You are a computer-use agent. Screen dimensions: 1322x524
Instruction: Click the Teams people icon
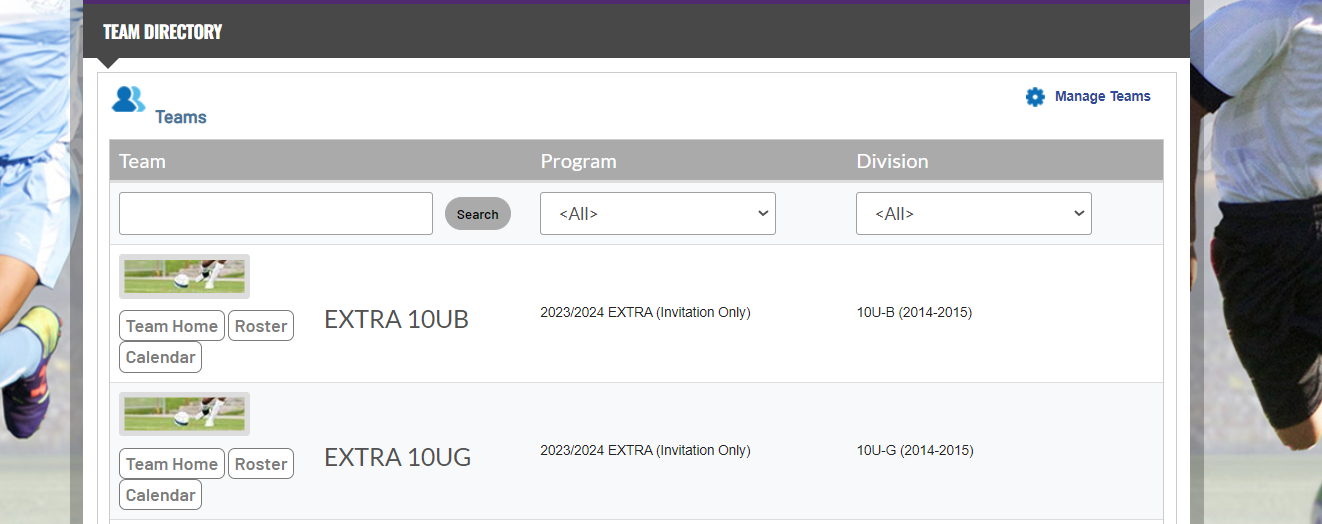(128, 99)
